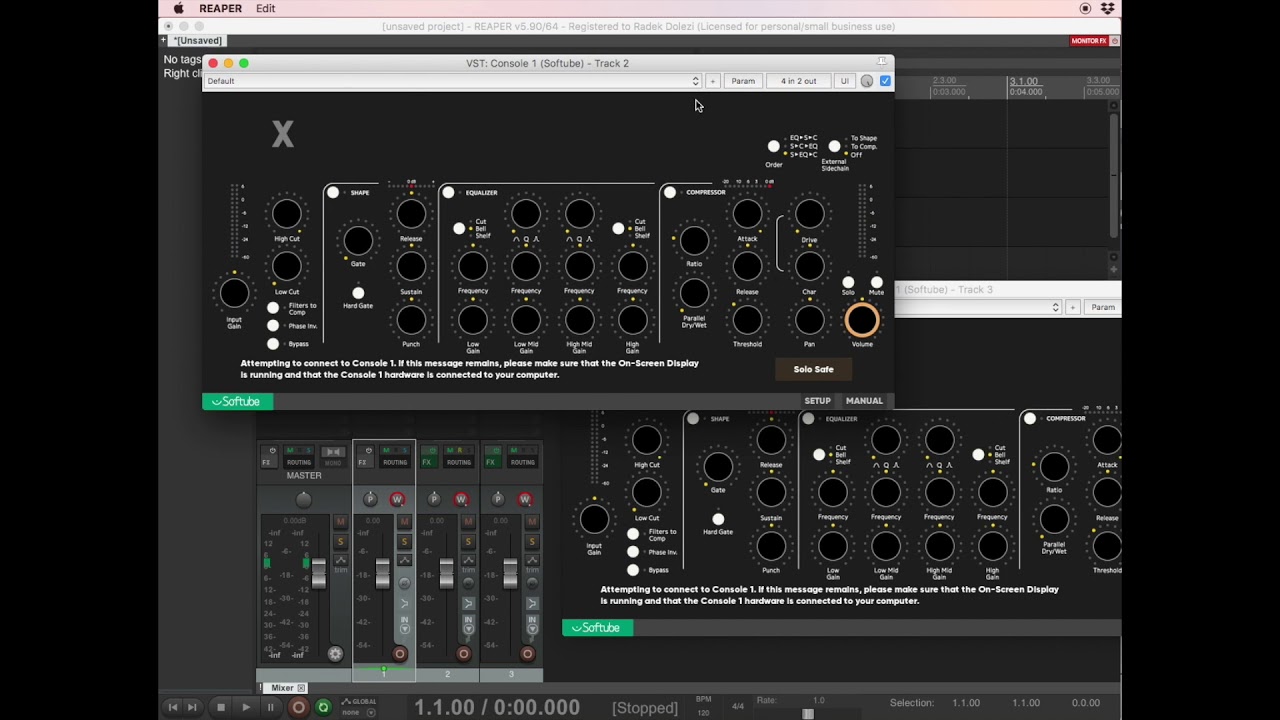Open the Edit menu
This screenshot has width=1280, height=720.
(265, 8)
